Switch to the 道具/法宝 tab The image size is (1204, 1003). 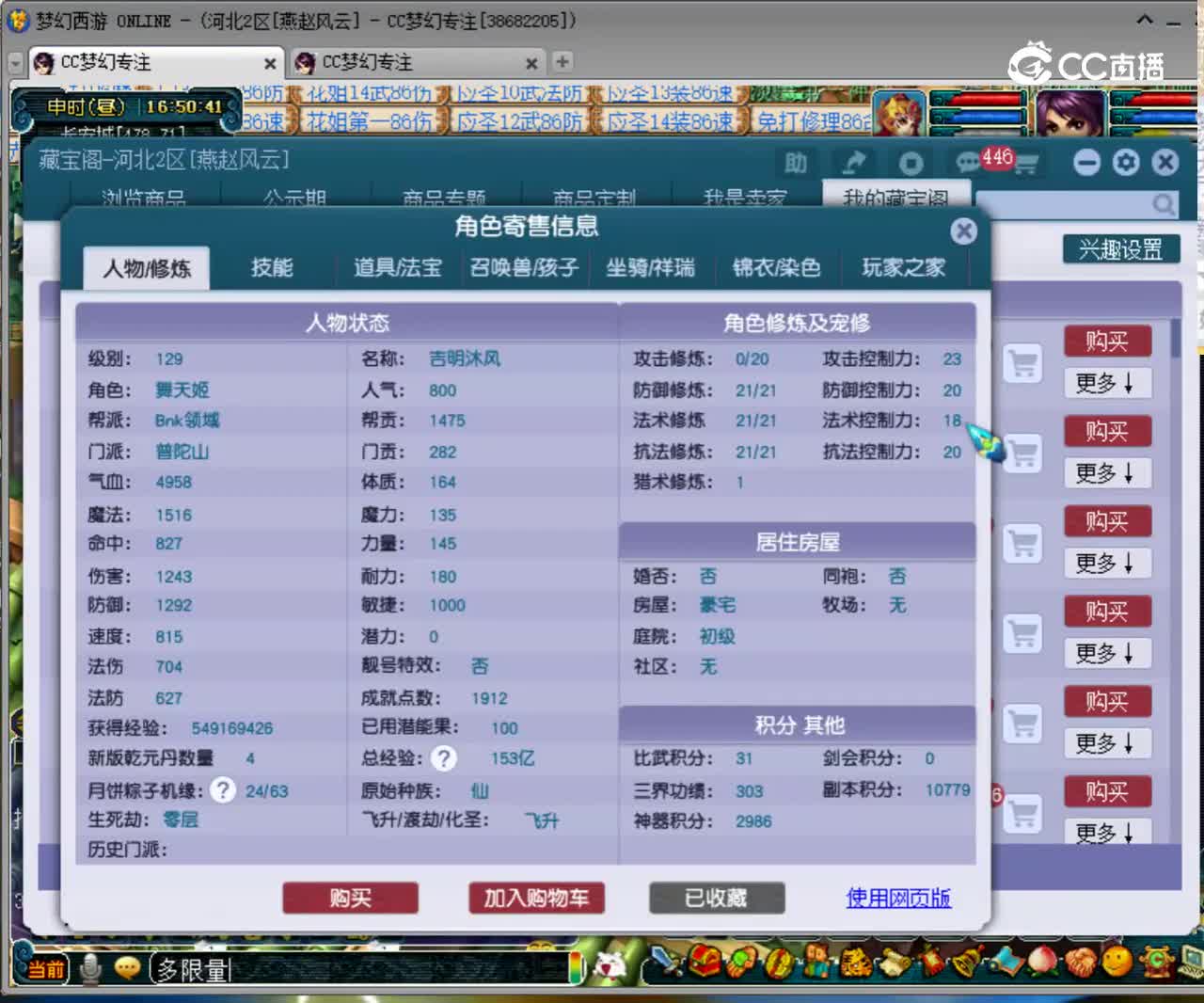tap(397, 267)
